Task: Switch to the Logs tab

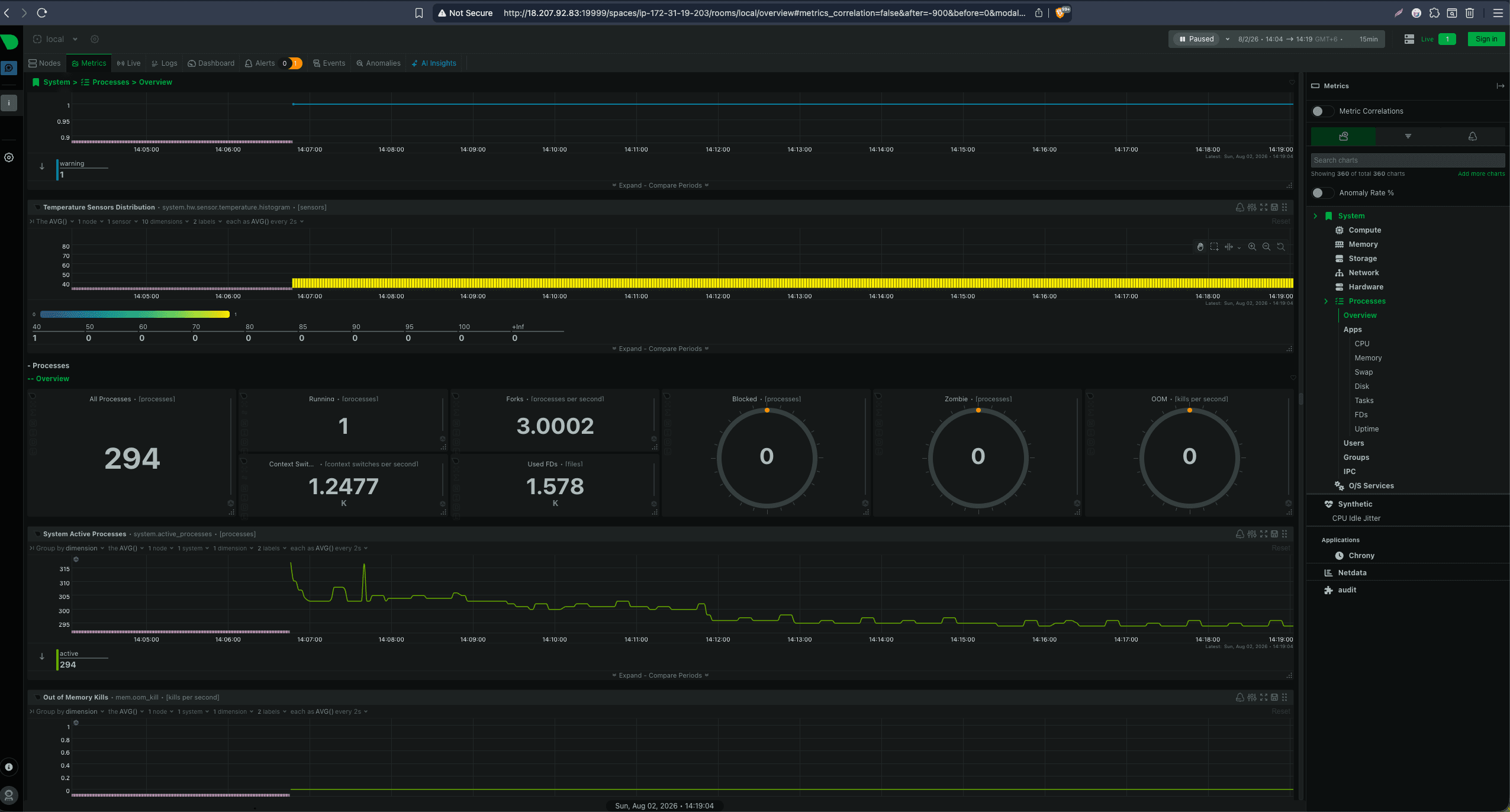Action: coord(164,63)
